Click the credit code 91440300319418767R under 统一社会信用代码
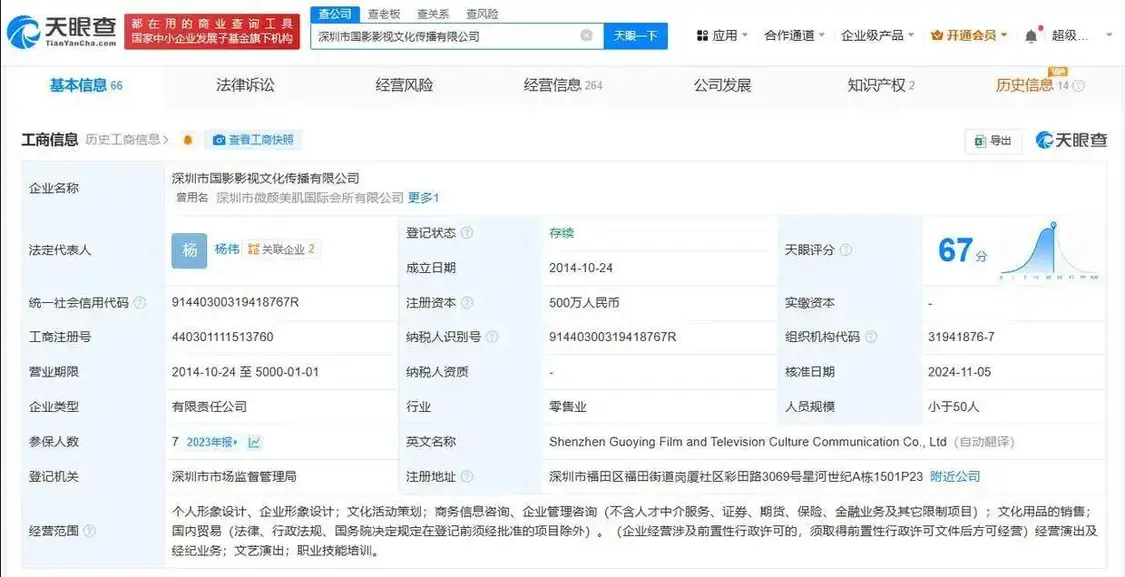 tap(235, 302)
